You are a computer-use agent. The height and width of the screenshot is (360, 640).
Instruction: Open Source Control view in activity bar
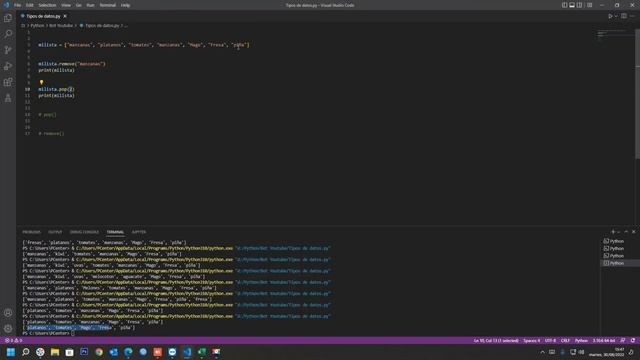(8, 50)
